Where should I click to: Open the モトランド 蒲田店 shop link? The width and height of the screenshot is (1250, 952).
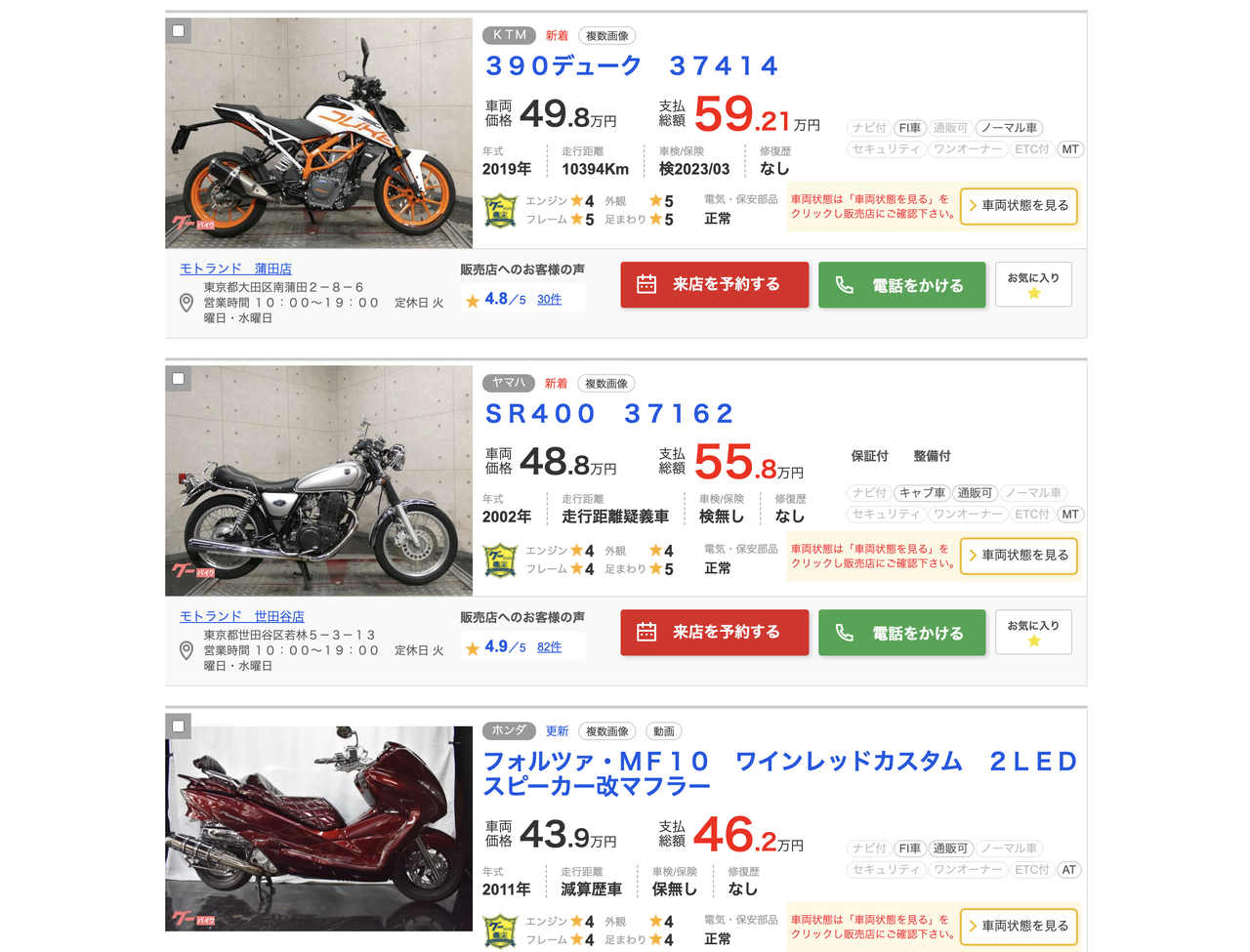tap(235, 269)
